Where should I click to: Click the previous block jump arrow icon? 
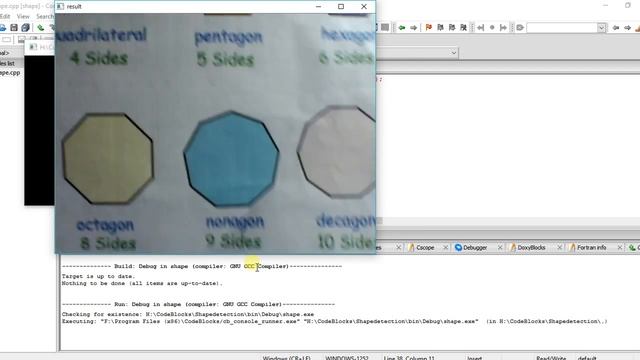click(x=480, y=27)
